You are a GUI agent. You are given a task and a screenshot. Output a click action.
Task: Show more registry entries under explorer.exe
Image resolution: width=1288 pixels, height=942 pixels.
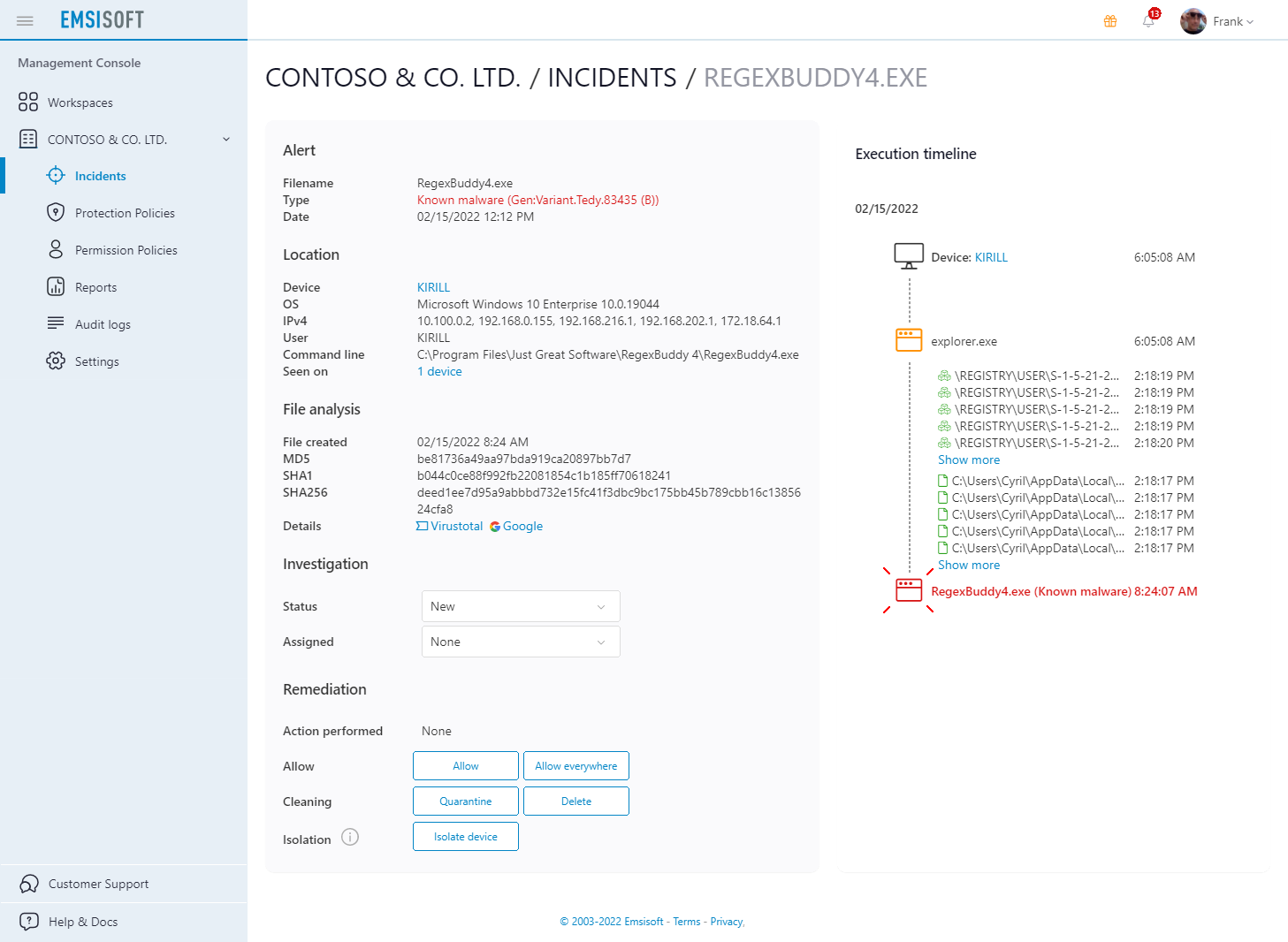[x=969, y=460]
